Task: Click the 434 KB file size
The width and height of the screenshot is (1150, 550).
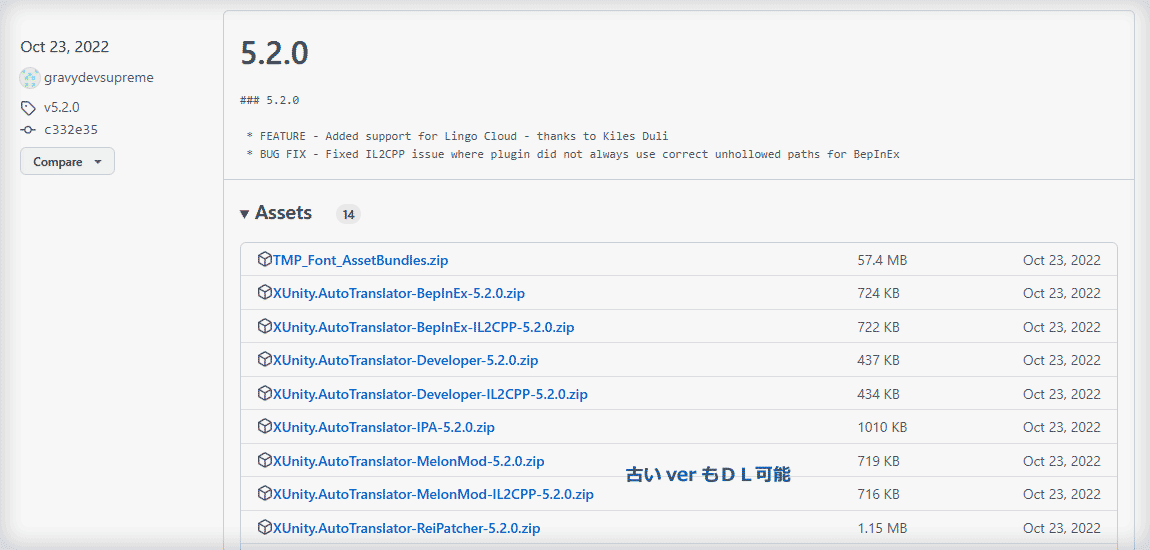Action: coord(879,394)
